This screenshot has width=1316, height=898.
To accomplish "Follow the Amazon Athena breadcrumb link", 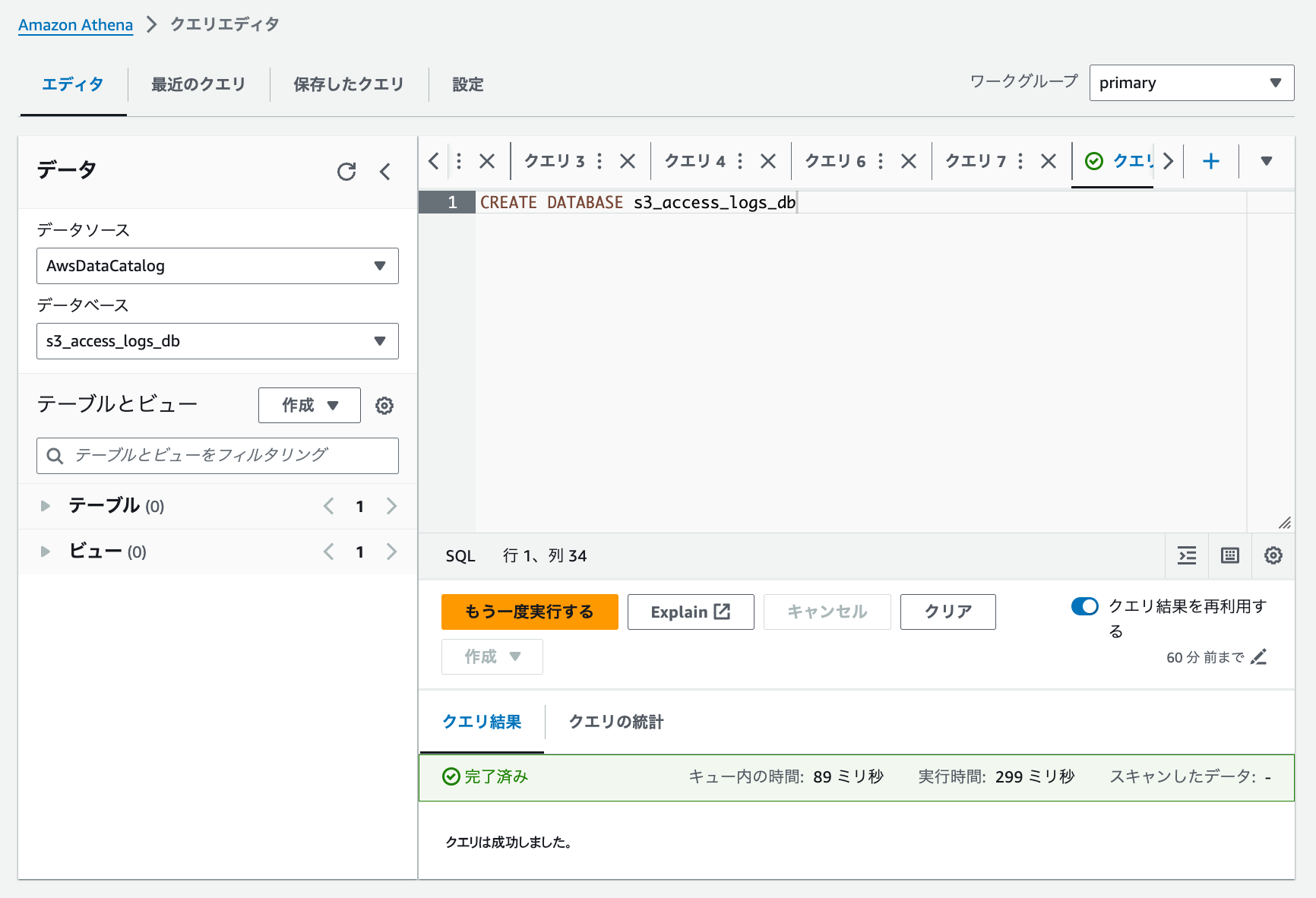I will click(75, 24).
